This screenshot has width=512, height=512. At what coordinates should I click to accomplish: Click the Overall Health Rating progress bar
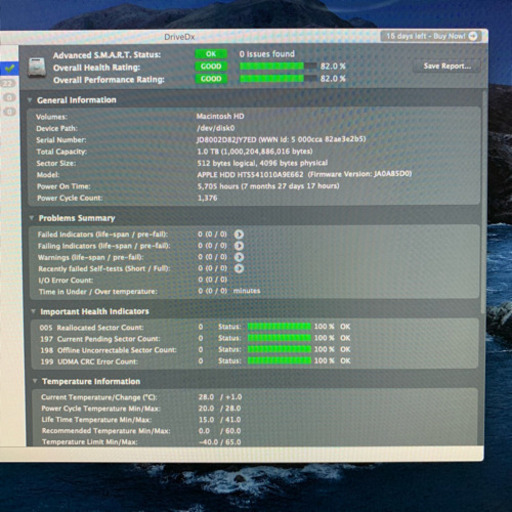(278, 66)
